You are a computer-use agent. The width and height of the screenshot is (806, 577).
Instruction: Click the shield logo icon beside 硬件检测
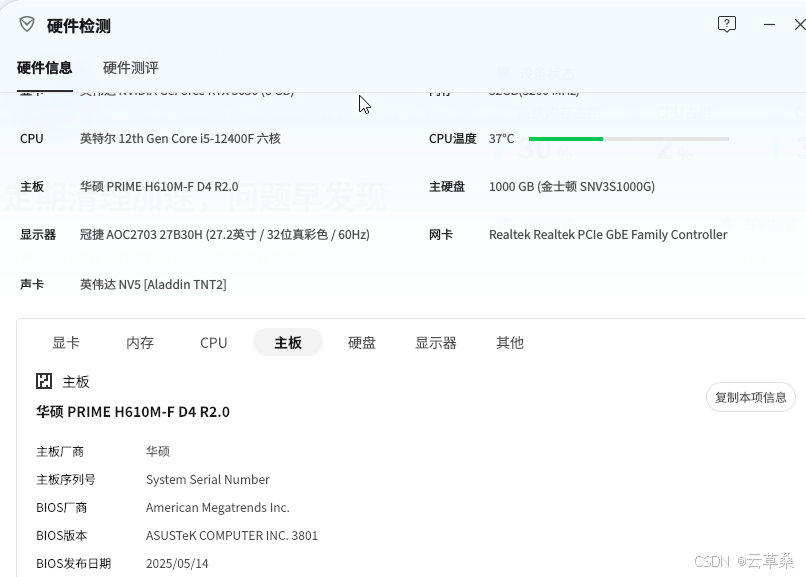point(27,24)
